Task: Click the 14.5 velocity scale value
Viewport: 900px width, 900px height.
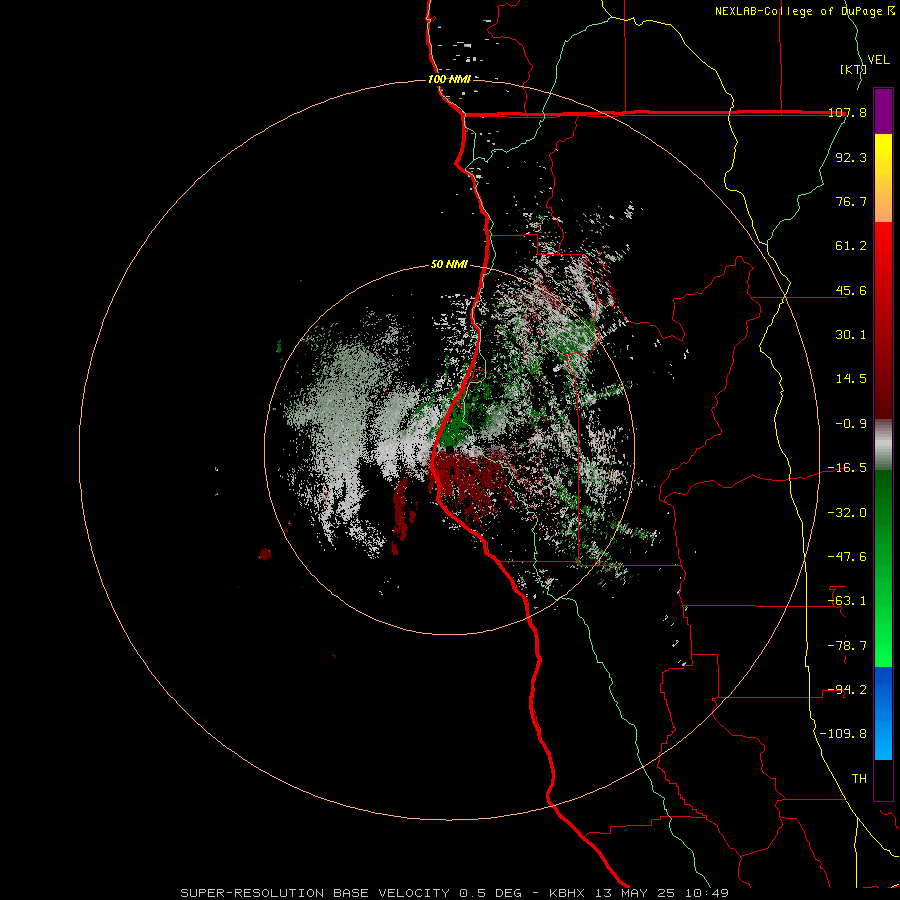Action: (851, 379)
